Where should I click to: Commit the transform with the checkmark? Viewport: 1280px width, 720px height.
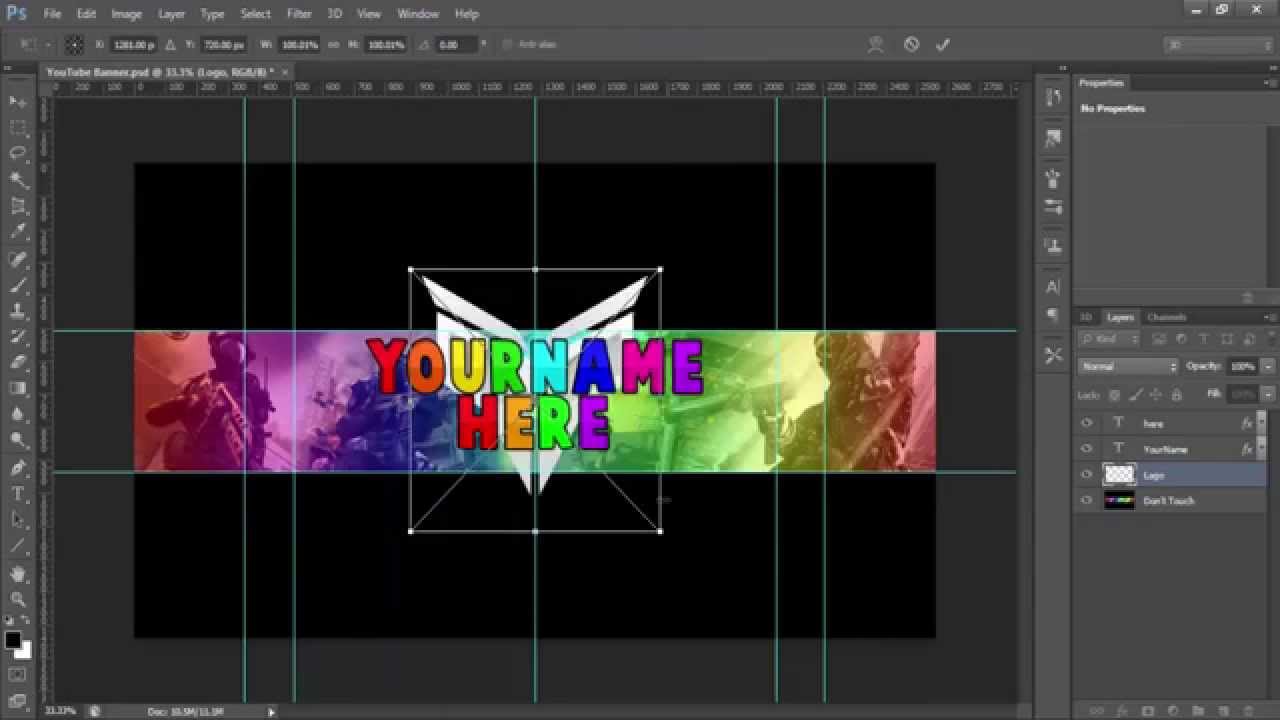tap(942, 44)
